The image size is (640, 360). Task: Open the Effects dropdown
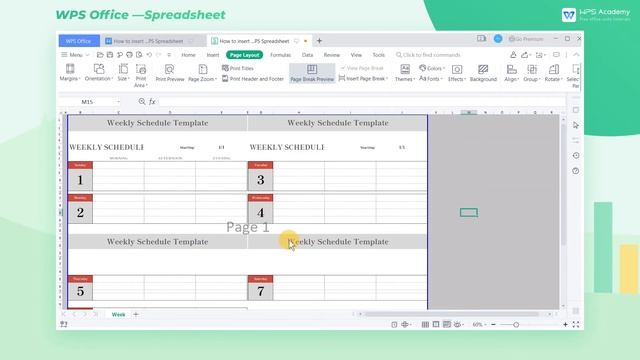click(x=457, y=73)
